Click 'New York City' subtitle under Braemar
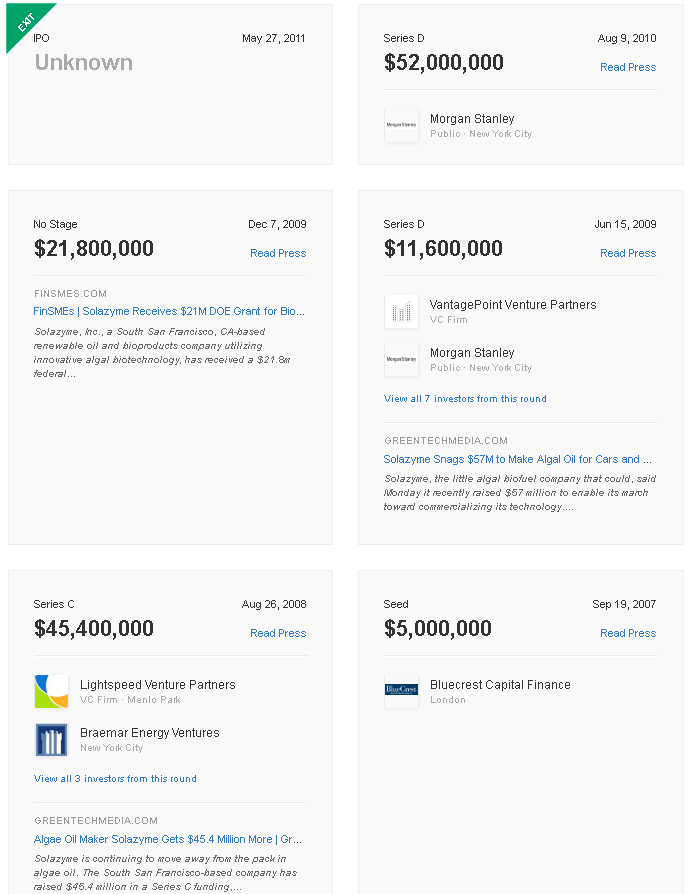Screen dimensions: 690x894 coord(111,747)
